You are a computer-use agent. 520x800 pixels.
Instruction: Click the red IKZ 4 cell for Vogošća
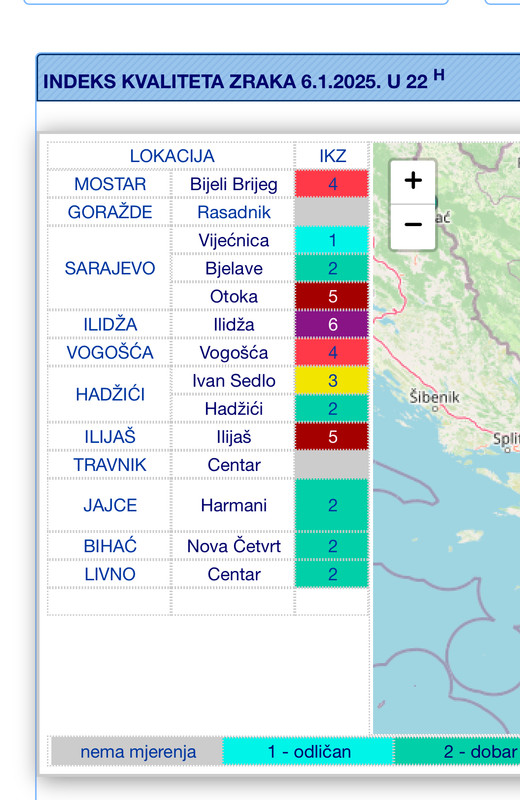(x=332, y=353)
